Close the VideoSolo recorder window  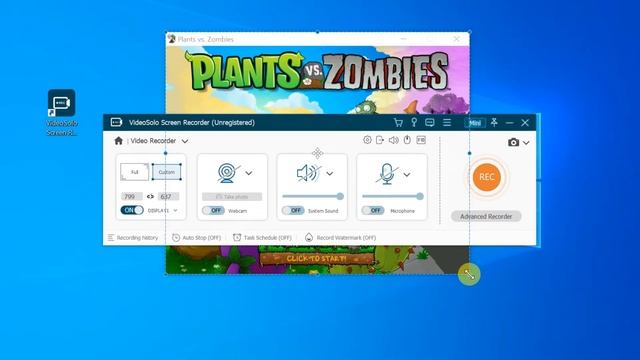tap(525, 122)
